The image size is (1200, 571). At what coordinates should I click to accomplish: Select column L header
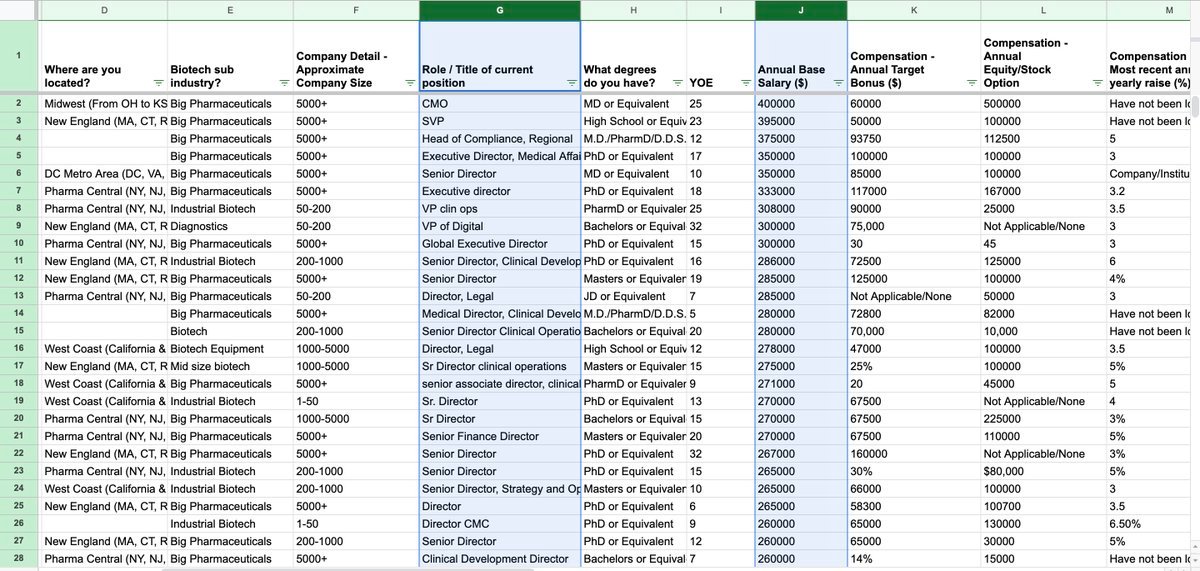[x=1043, y=11]
